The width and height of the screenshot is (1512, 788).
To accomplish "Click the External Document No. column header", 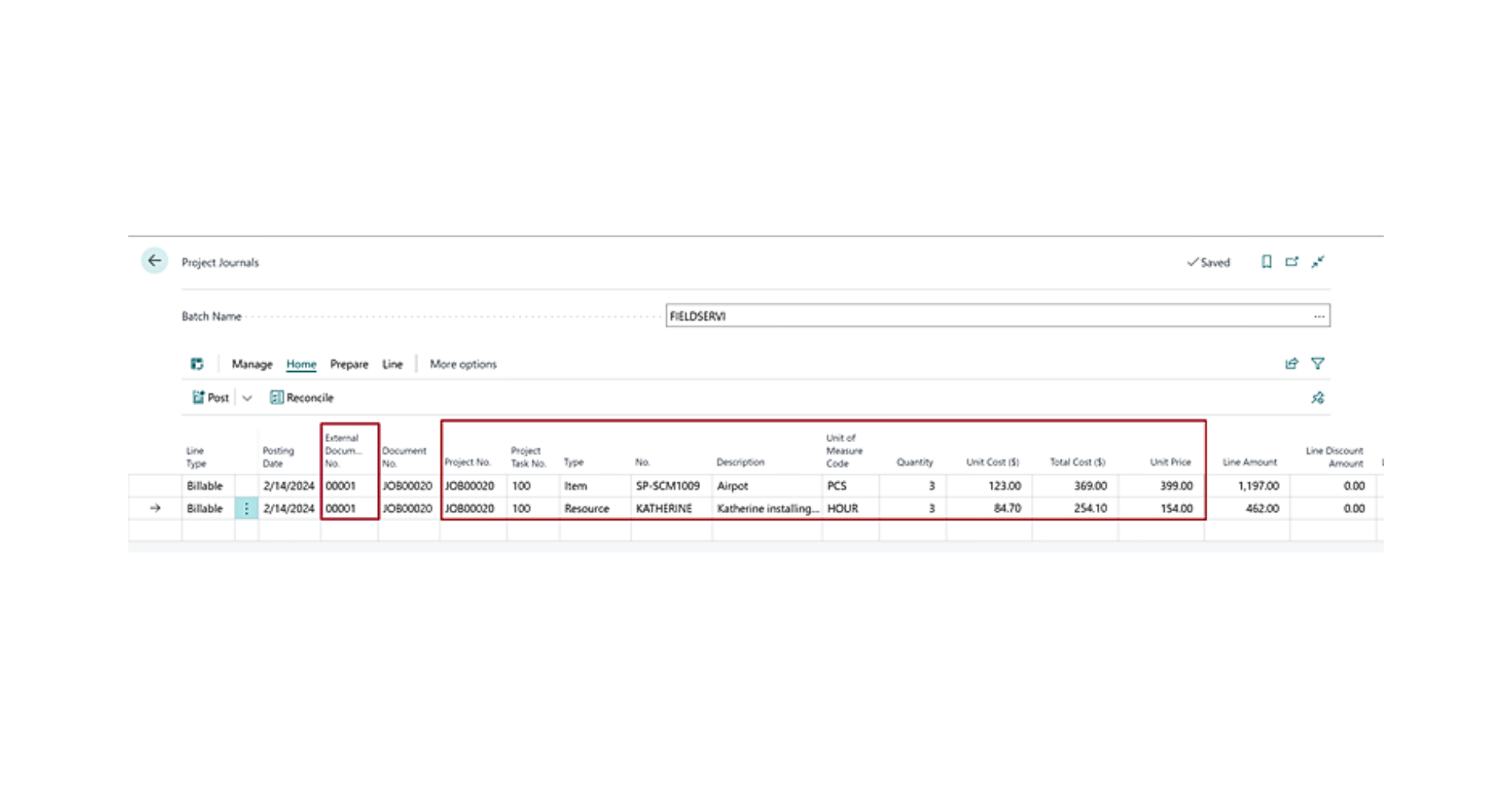I will [343, 451].
